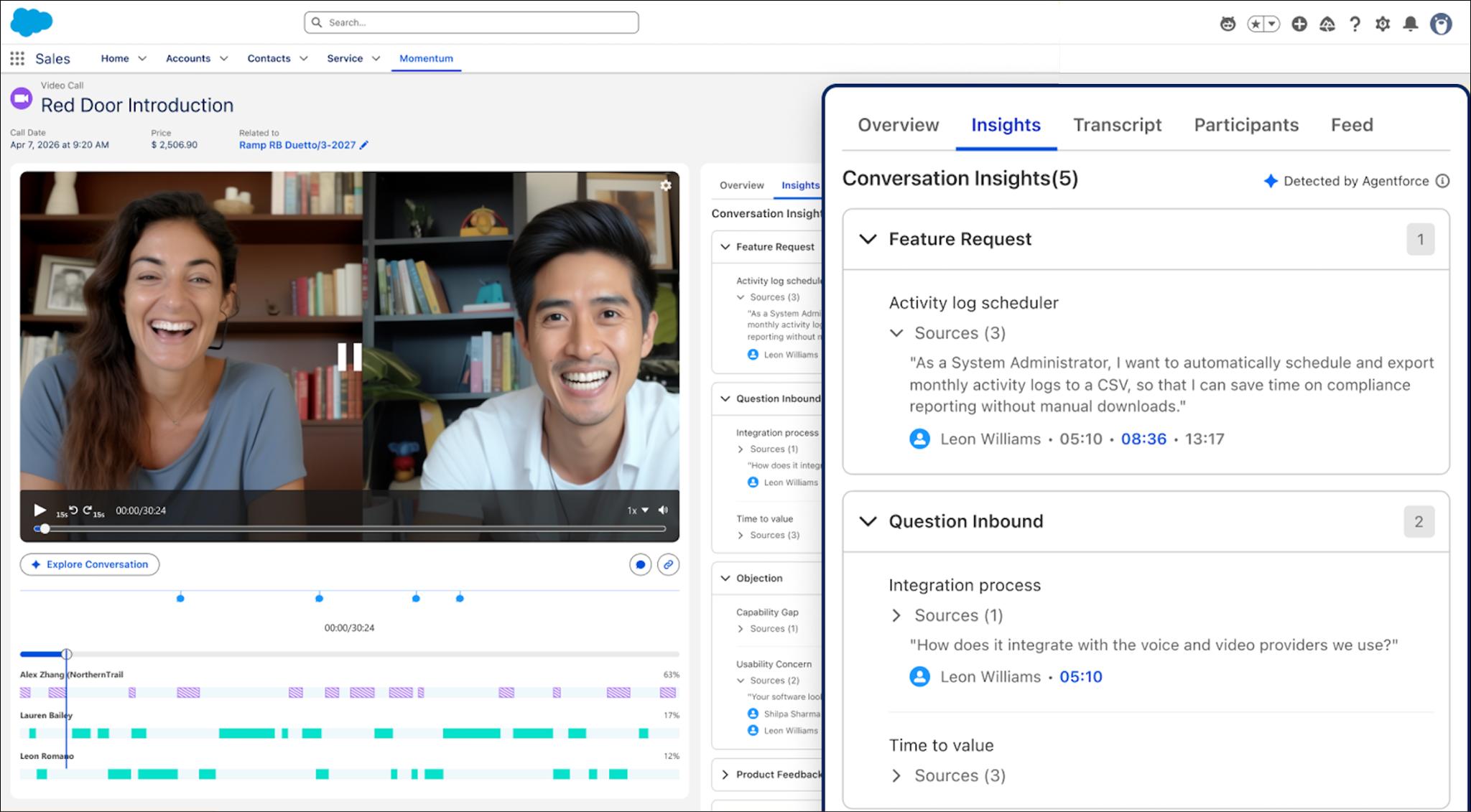Screen dimensions: 1471x812
Task: Open the user profile avatar
Action: (1441, 24)
